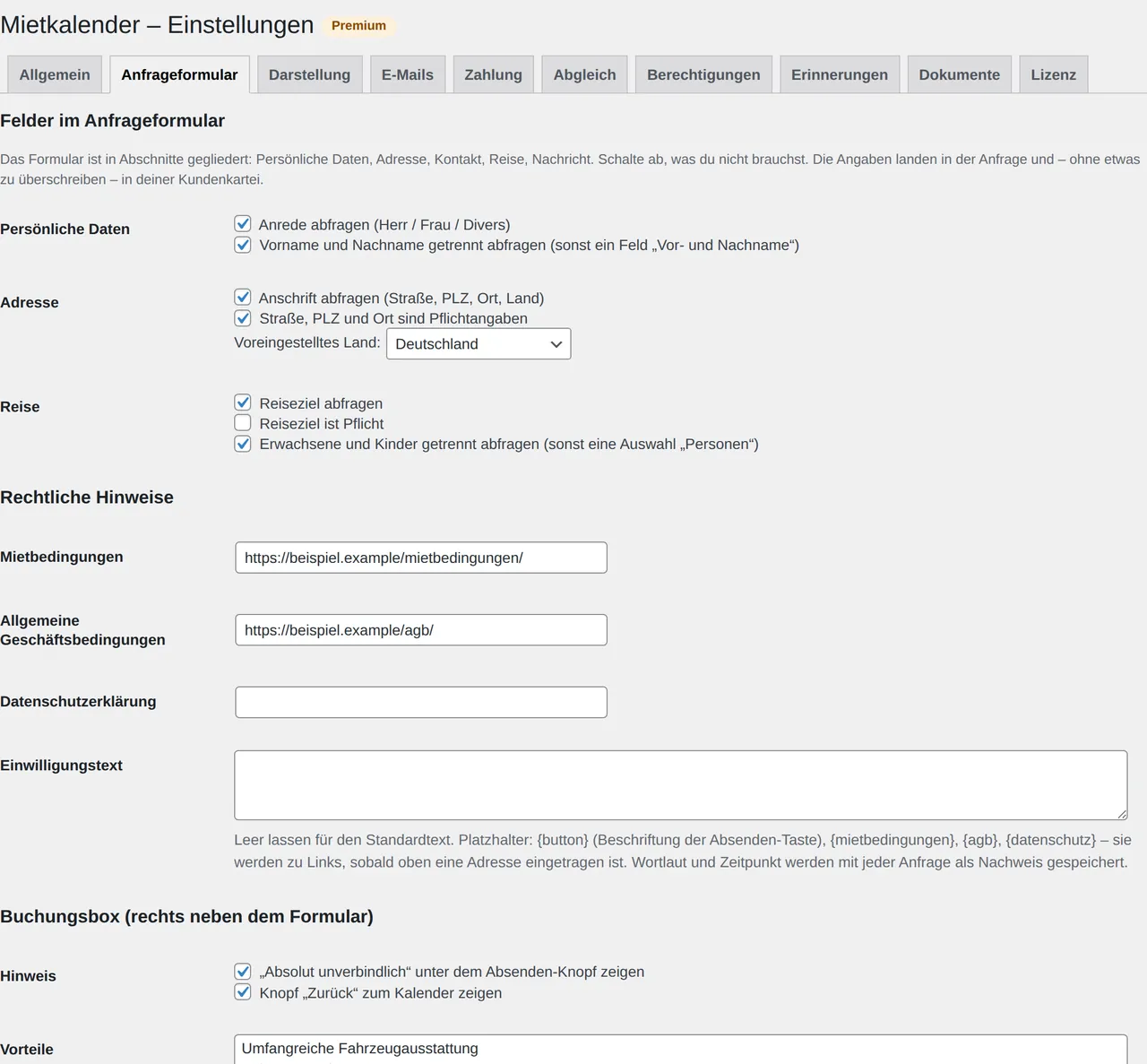Click the 'Datenschutzerklärung' field label
The height and width of the screenshot is (1064, 1147).
(x=78, y=702)
